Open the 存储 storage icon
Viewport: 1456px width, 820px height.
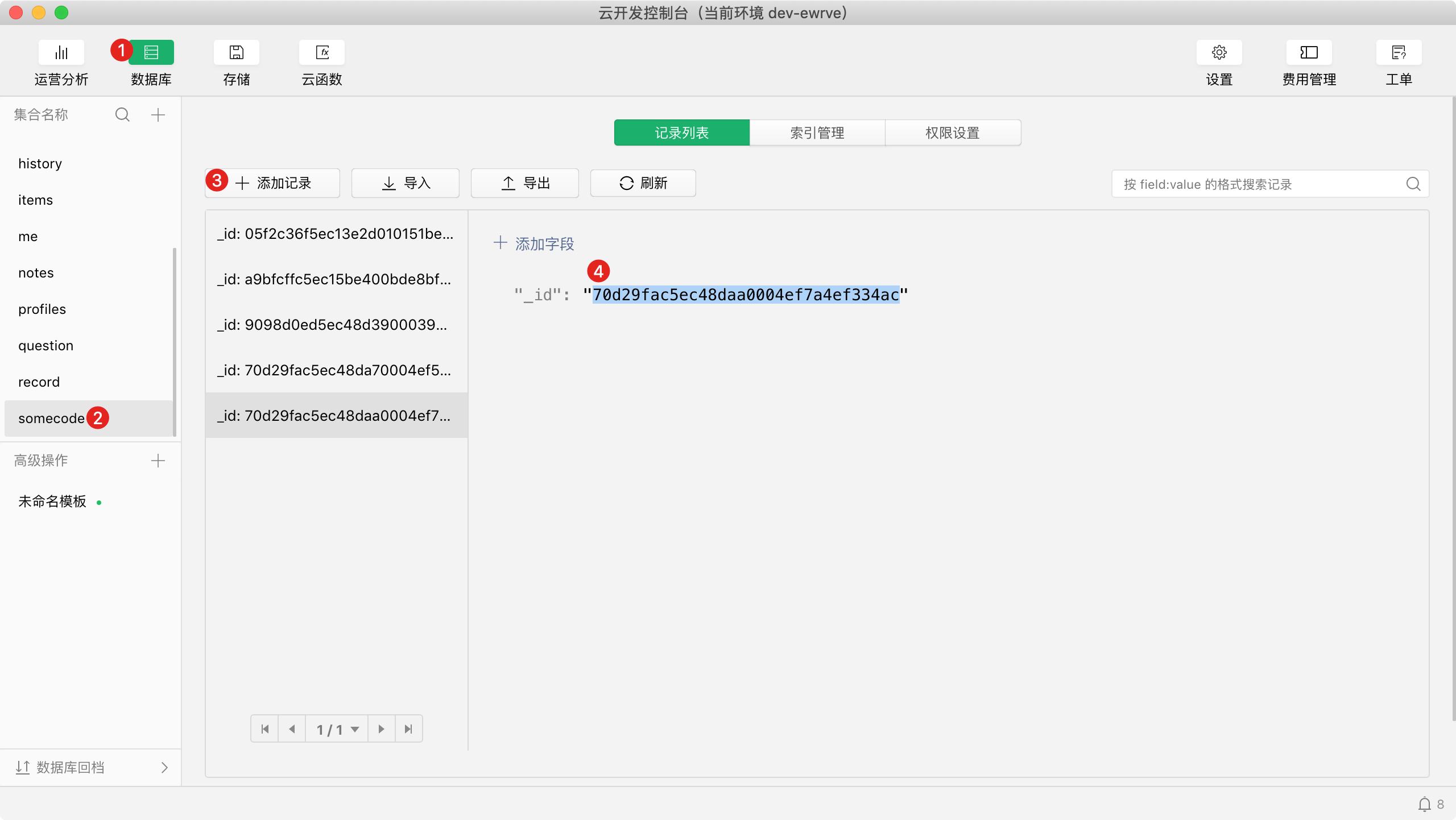(236, 53)
